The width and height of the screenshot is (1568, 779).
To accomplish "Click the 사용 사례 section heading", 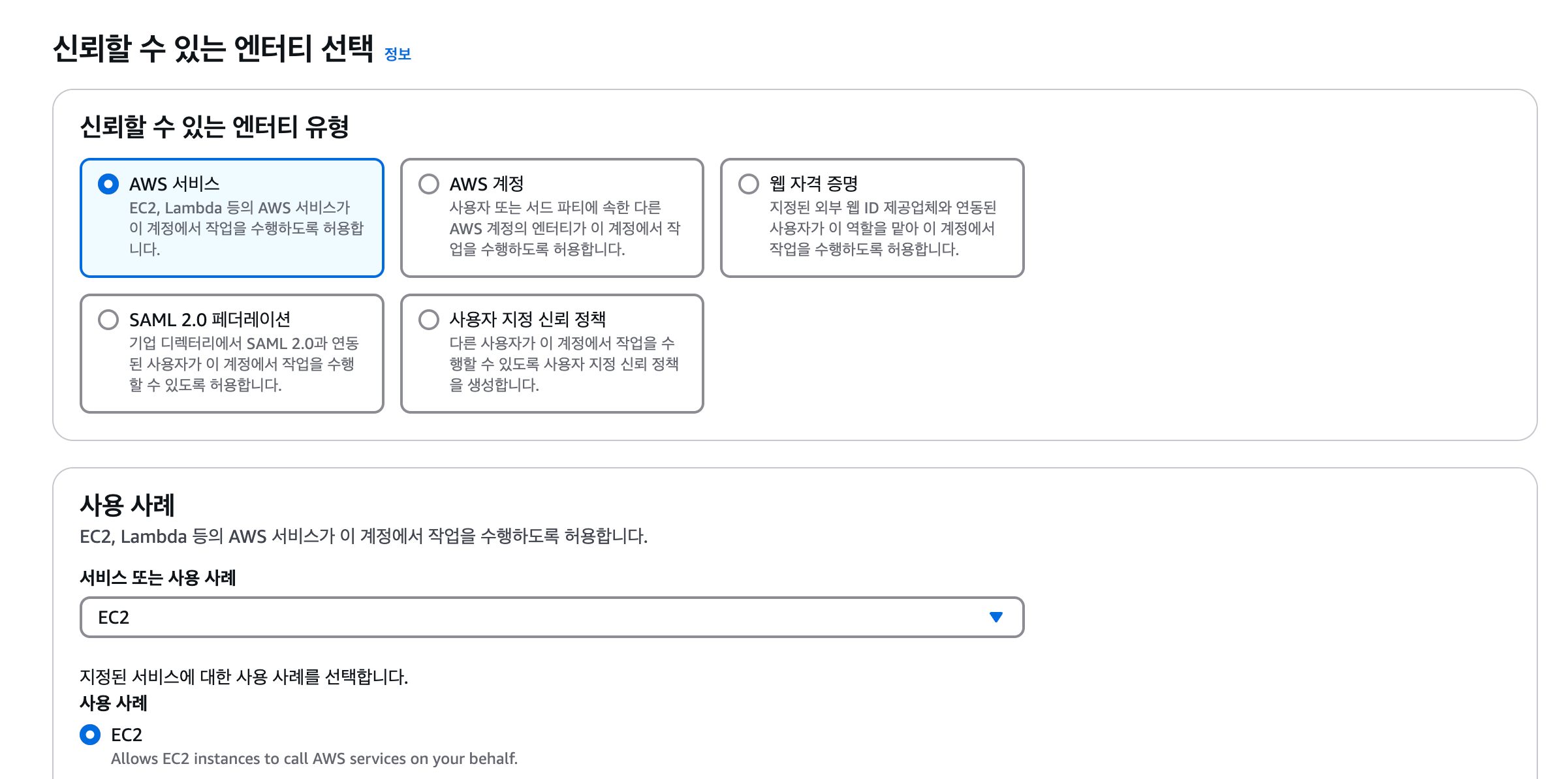I will [x=127, y=505].
